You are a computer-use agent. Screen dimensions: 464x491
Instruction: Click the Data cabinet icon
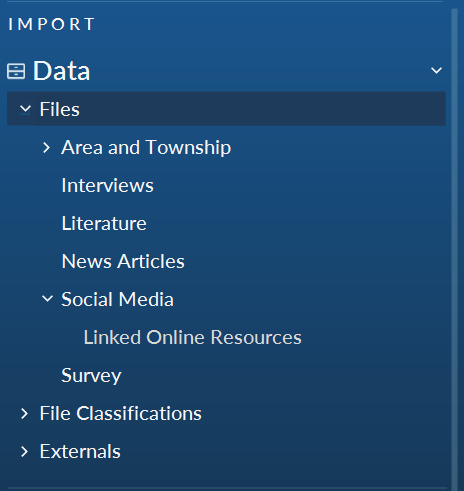pos(16,71)
